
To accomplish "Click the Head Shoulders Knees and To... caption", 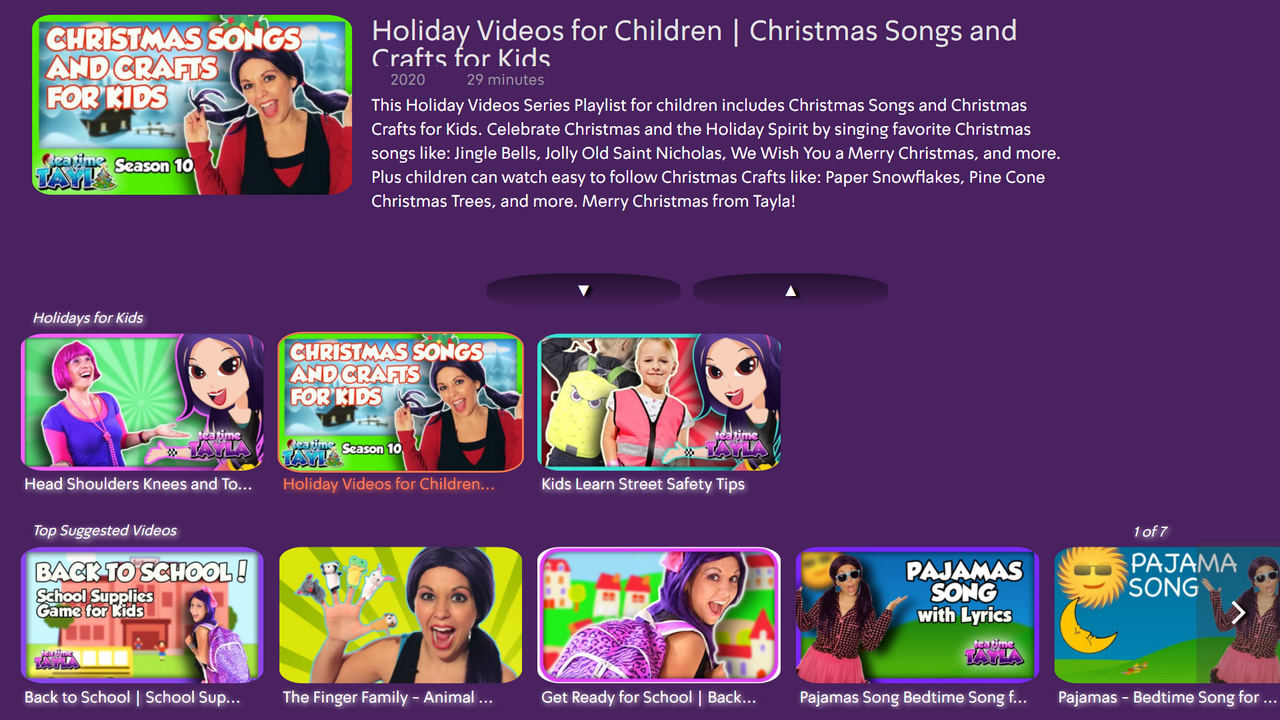I will pyautogui.click(x=138, y=484).
